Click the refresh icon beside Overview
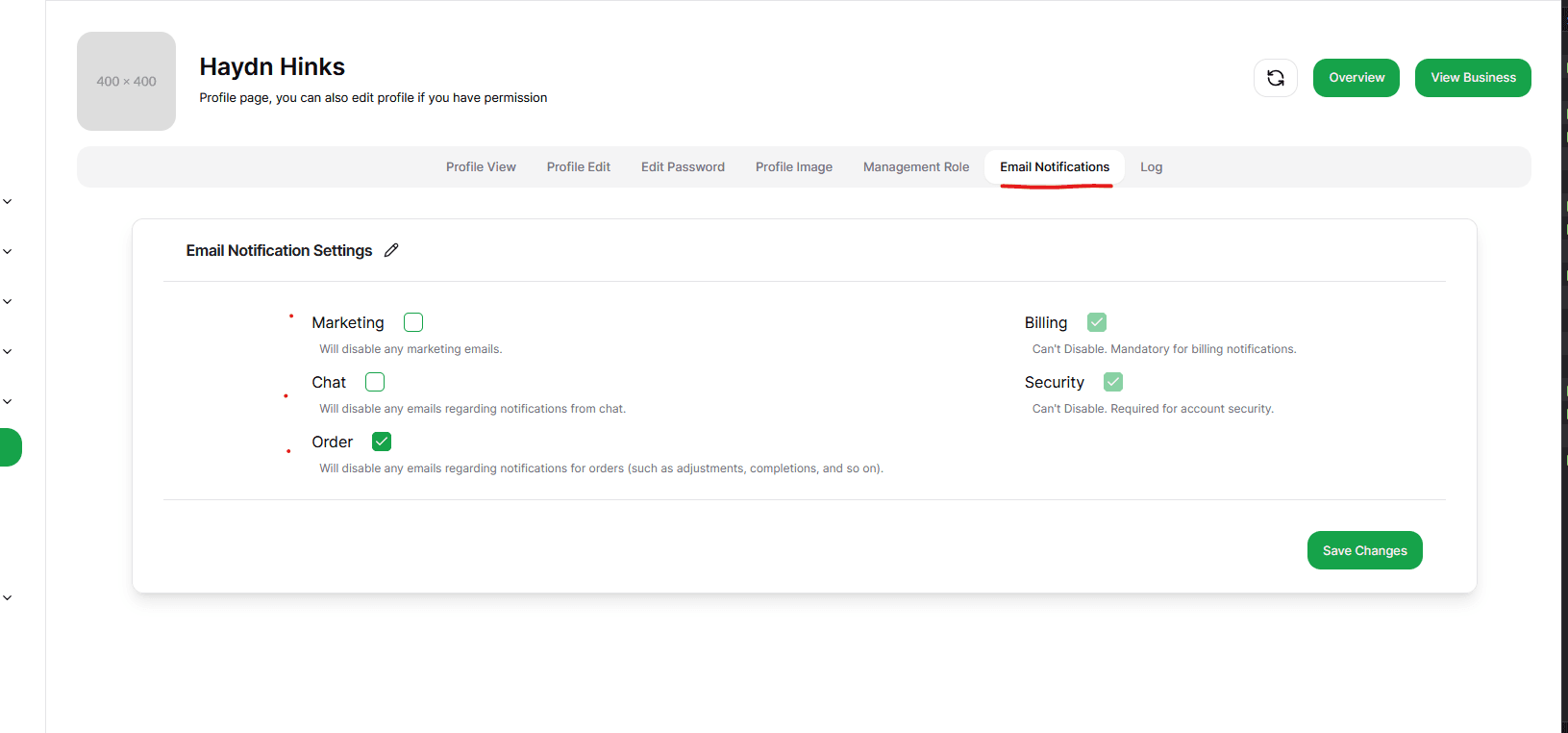Screen dimensions: 1568x733 click(x=1275, y=78)
